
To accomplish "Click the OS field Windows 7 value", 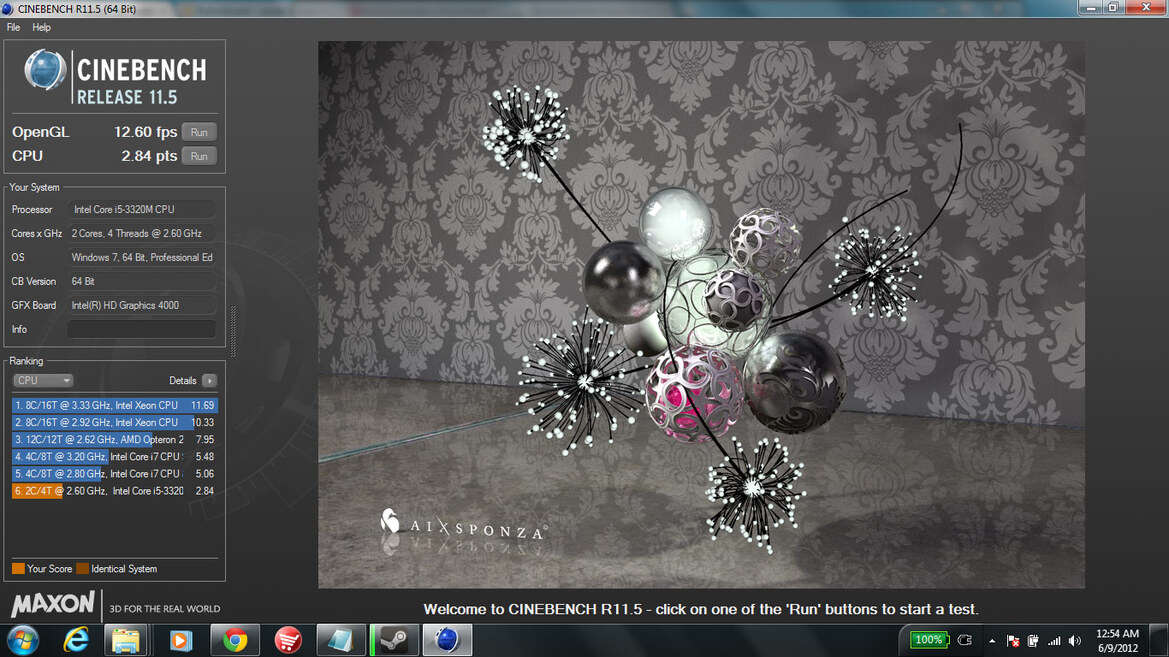I will point(142,257).
